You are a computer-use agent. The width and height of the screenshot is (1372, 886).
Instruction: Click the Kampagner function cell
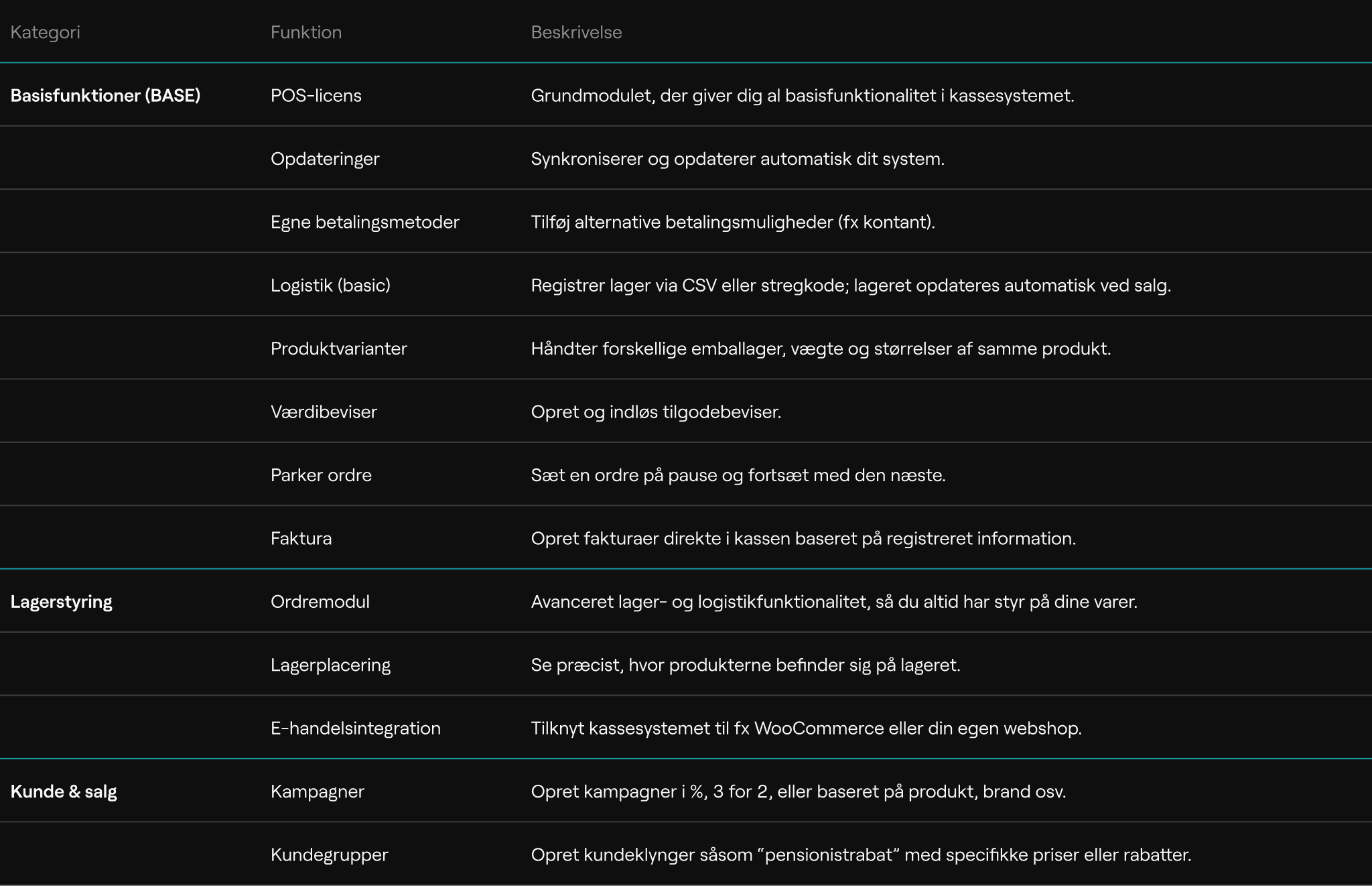317,792
